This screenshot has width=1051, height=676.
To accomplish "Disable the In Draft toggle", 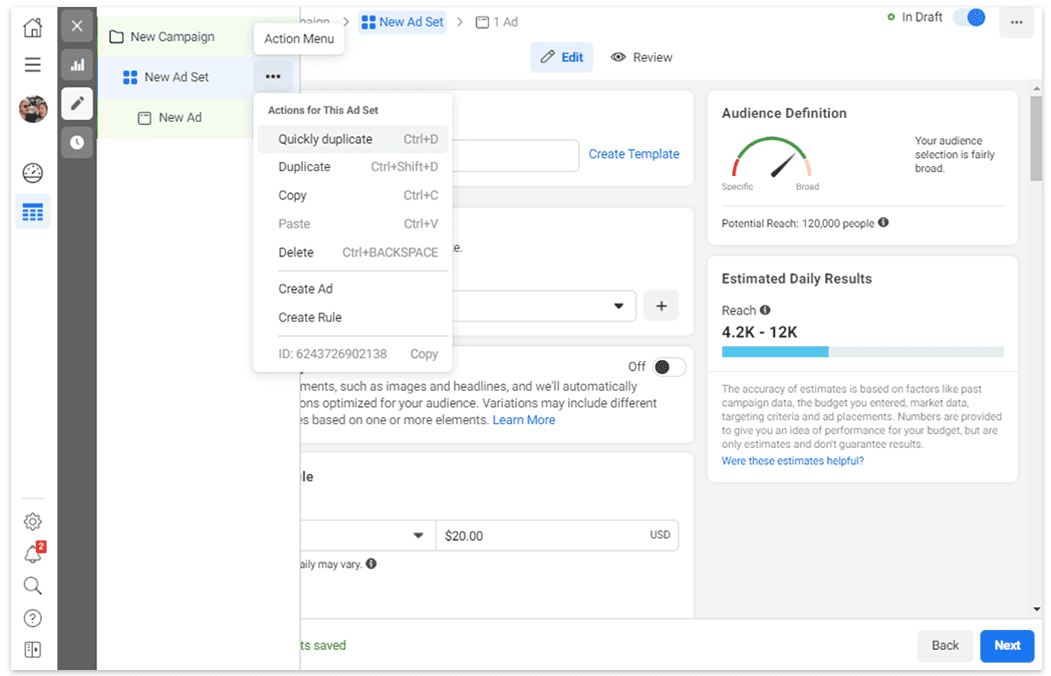I will tap(969, 17).
